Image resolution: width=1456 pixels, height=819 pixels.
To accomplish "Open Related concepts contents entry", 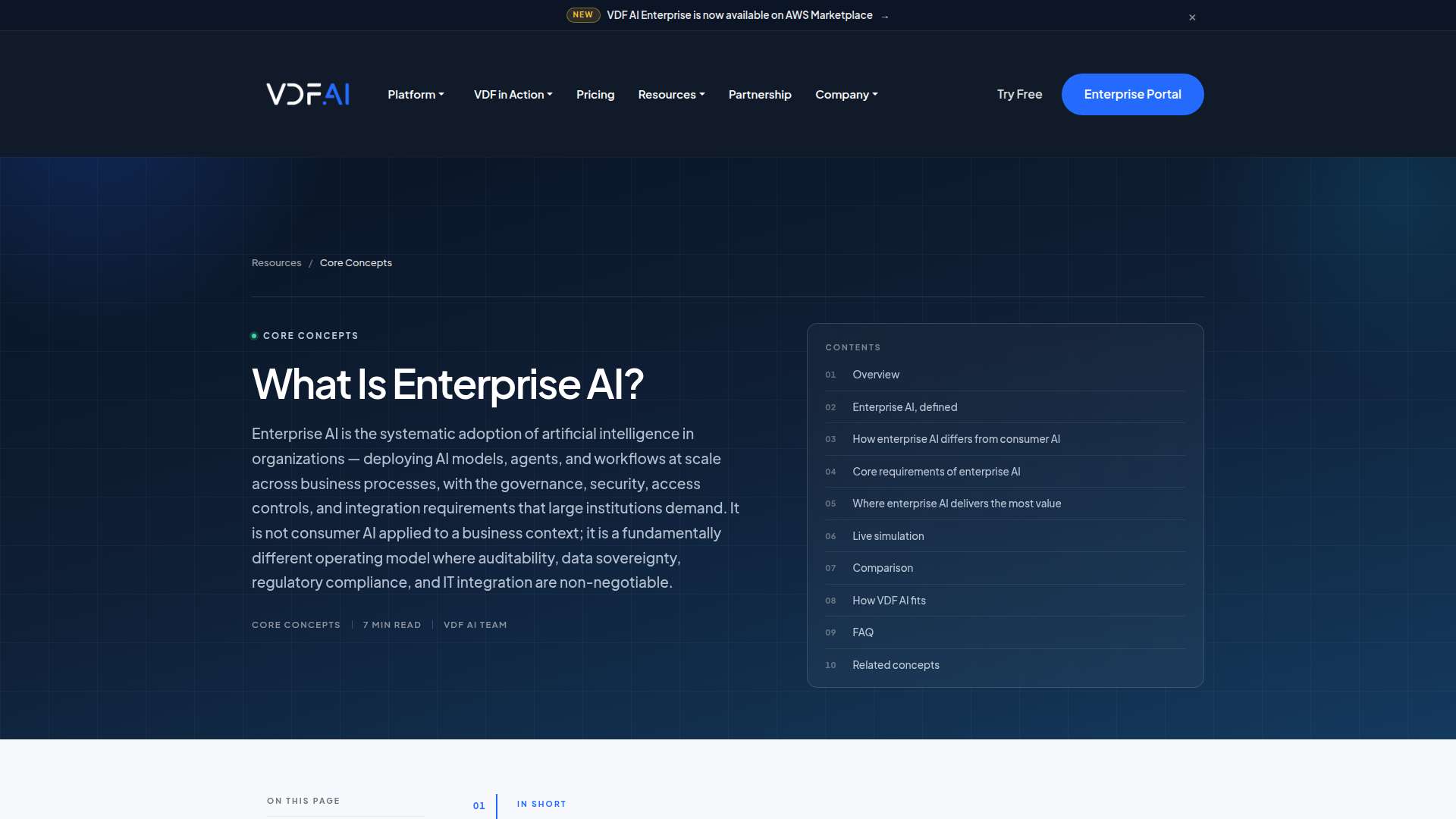I will 1005,665.
